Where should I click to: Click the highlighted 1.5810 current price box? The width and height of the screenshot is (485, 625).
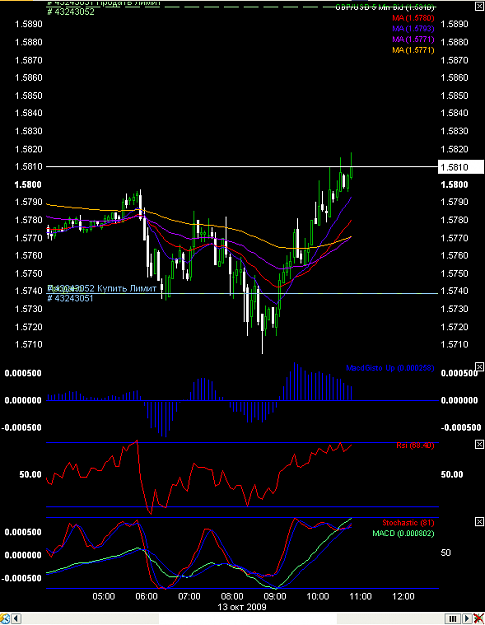[461, 167]
